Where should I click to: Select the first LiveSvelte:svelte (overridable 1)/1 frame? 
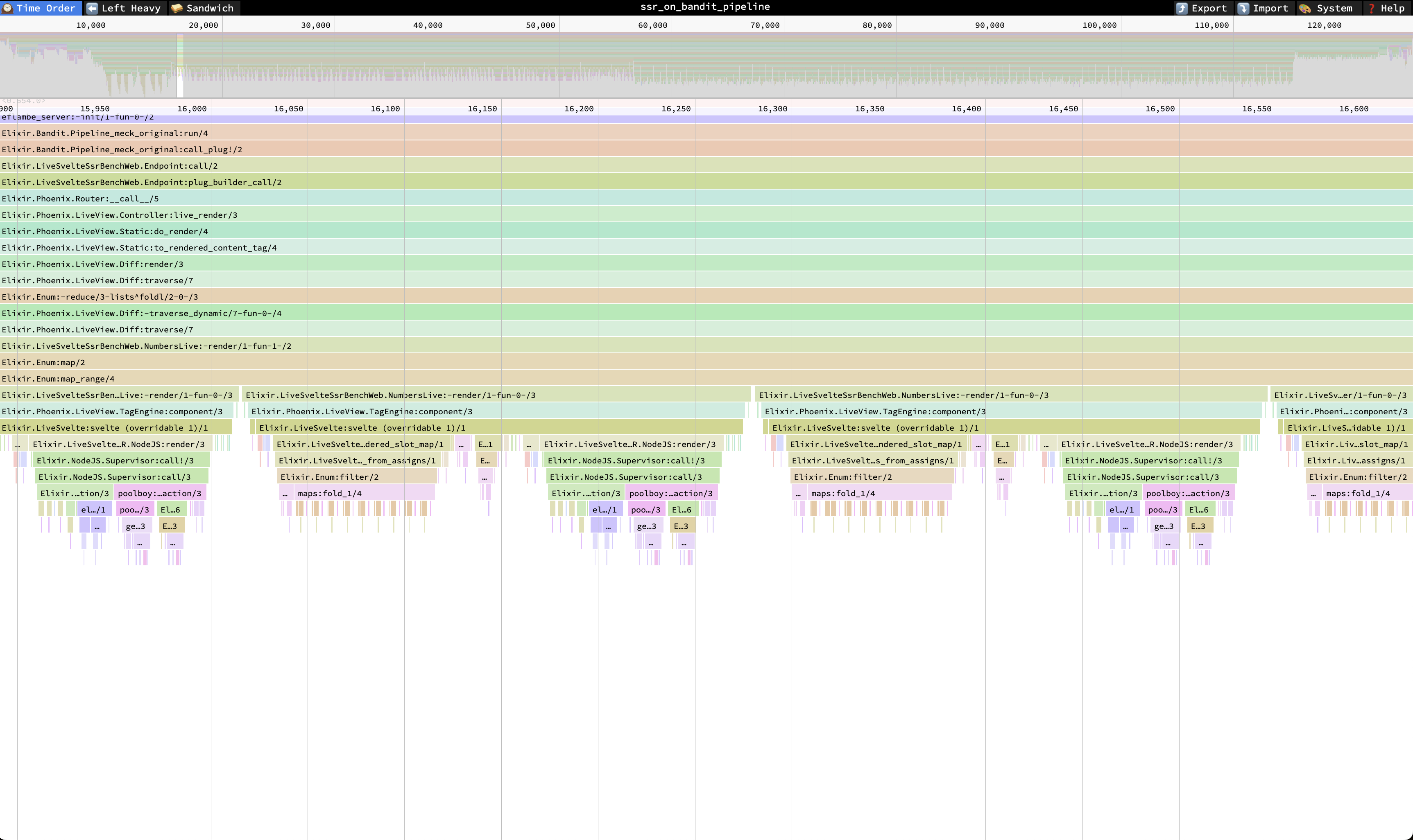(x=115, y=428)
